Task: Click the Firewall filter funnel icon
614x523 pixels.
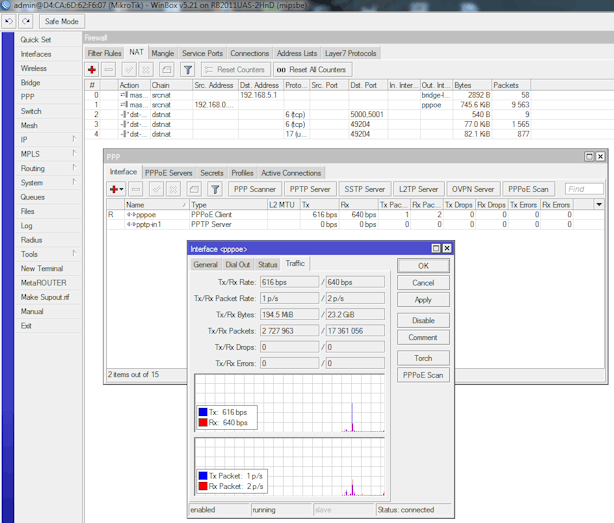Action: pyautogui.click(x=186, y=69)
